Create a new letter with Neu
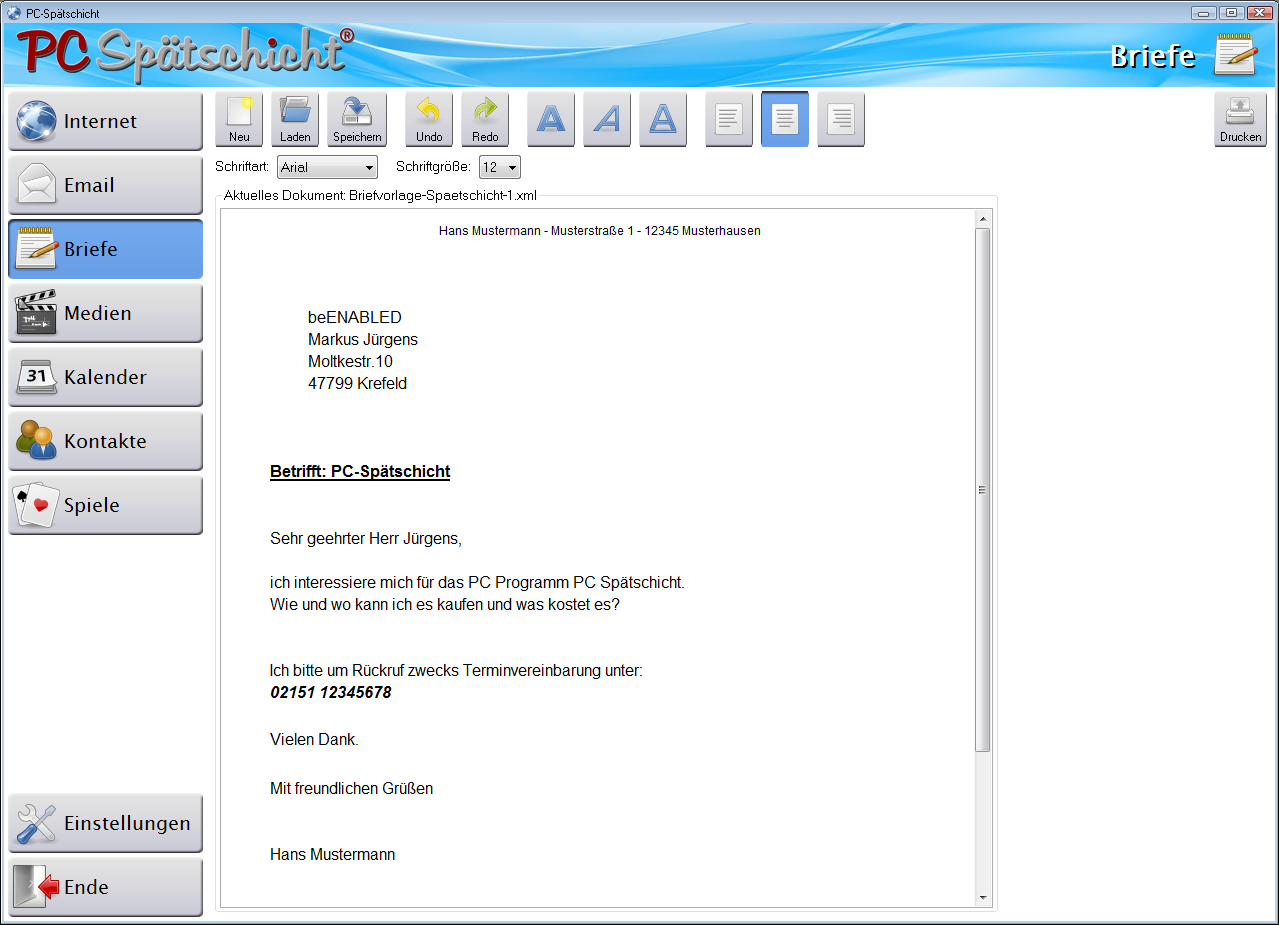This screenshot has width=1279, height=925. [x=239, y=119]
